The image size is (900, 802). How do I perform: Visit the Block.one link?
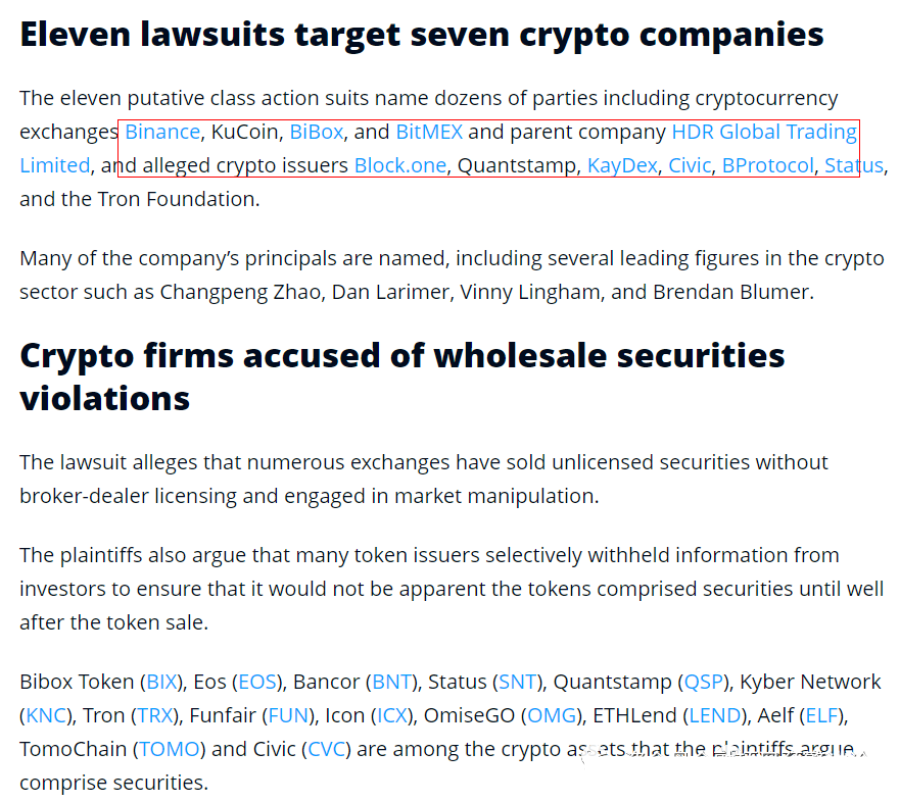(x=400, y=165)
